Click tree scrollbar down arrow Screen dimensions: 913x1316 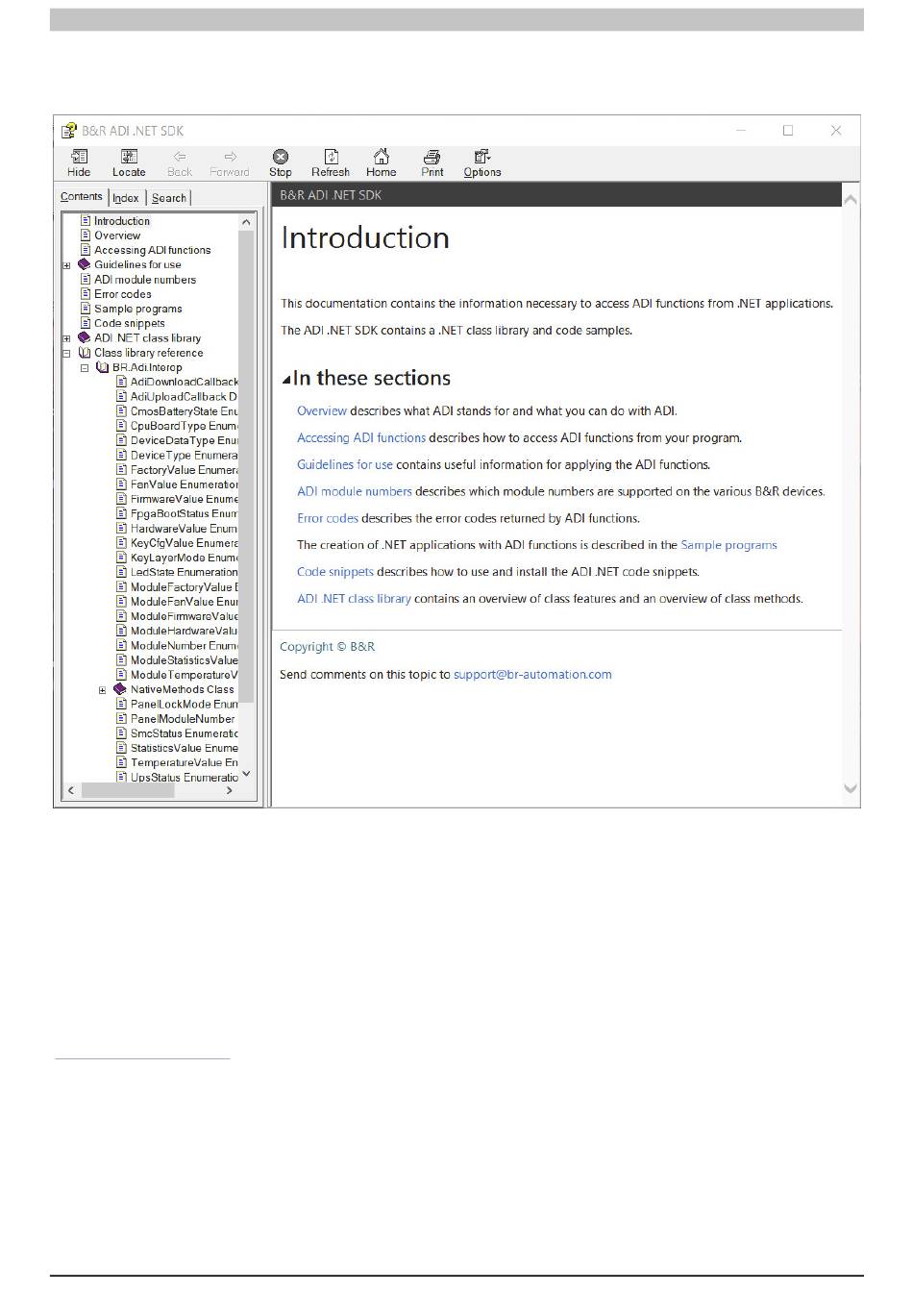click(x=247, y=774)
